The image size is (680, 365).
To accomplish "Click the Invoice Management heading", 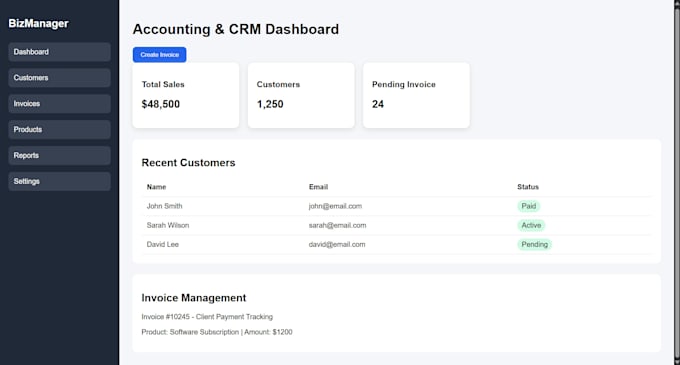I will click(194, 298).
